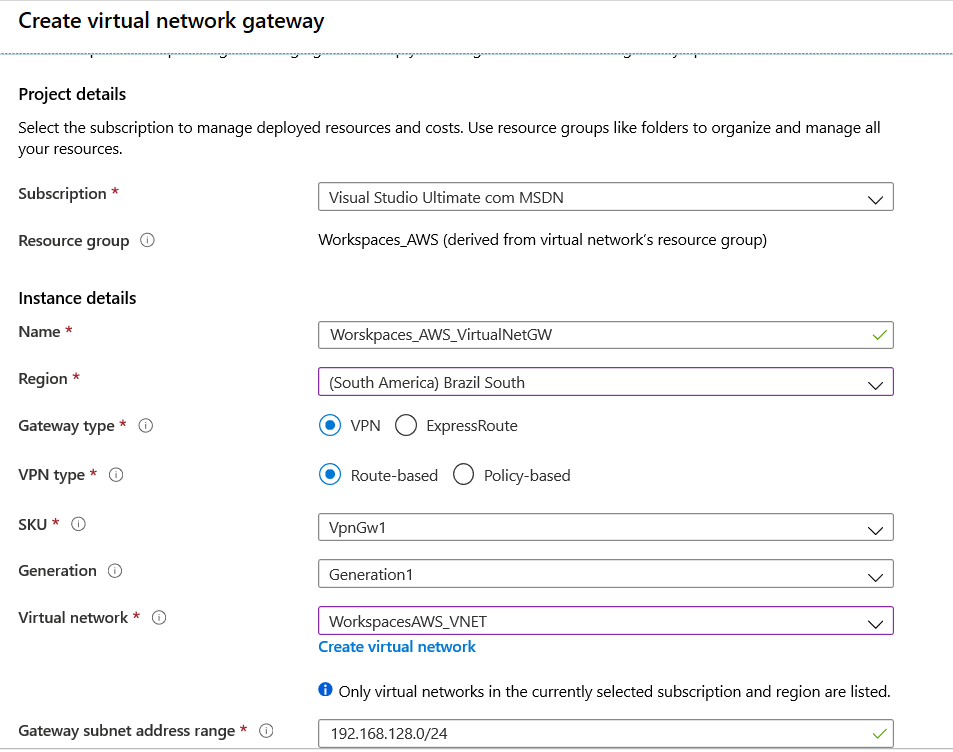Click the Gateway subnet address range field
Image resolution: width=953 pixels, height=752 pixels.
(605, 734)
